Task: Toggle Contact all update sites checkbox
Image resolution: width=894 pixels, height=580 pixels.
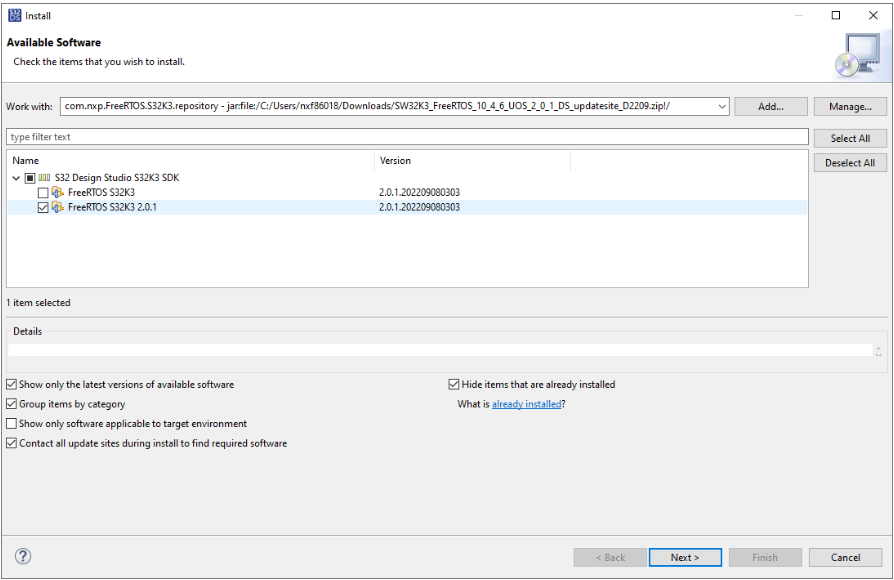Action: tap(11, 443)
